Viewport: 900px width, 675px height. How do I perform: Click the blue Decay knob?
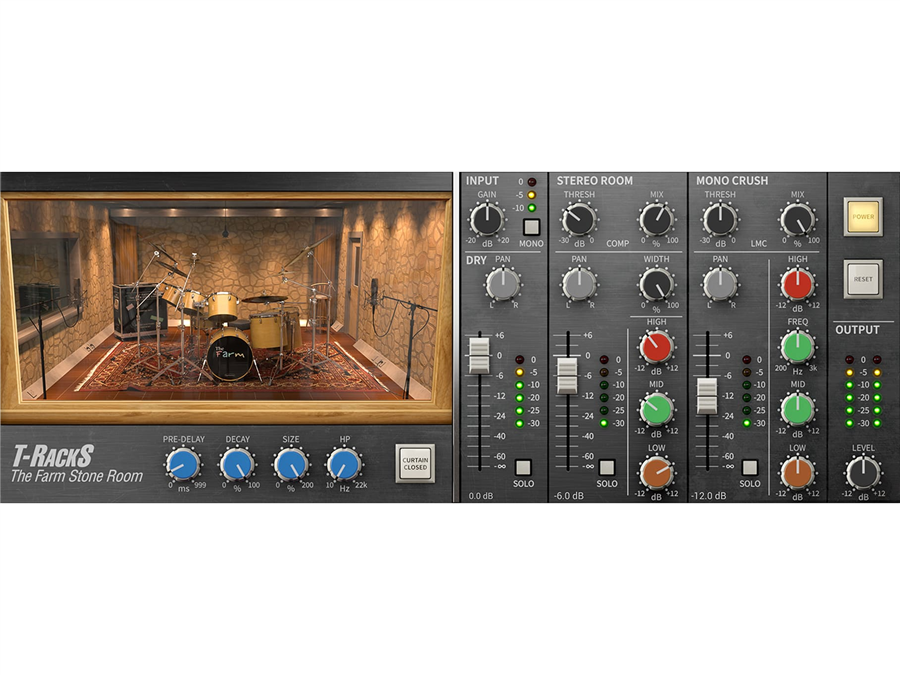(x=236, y=463)
